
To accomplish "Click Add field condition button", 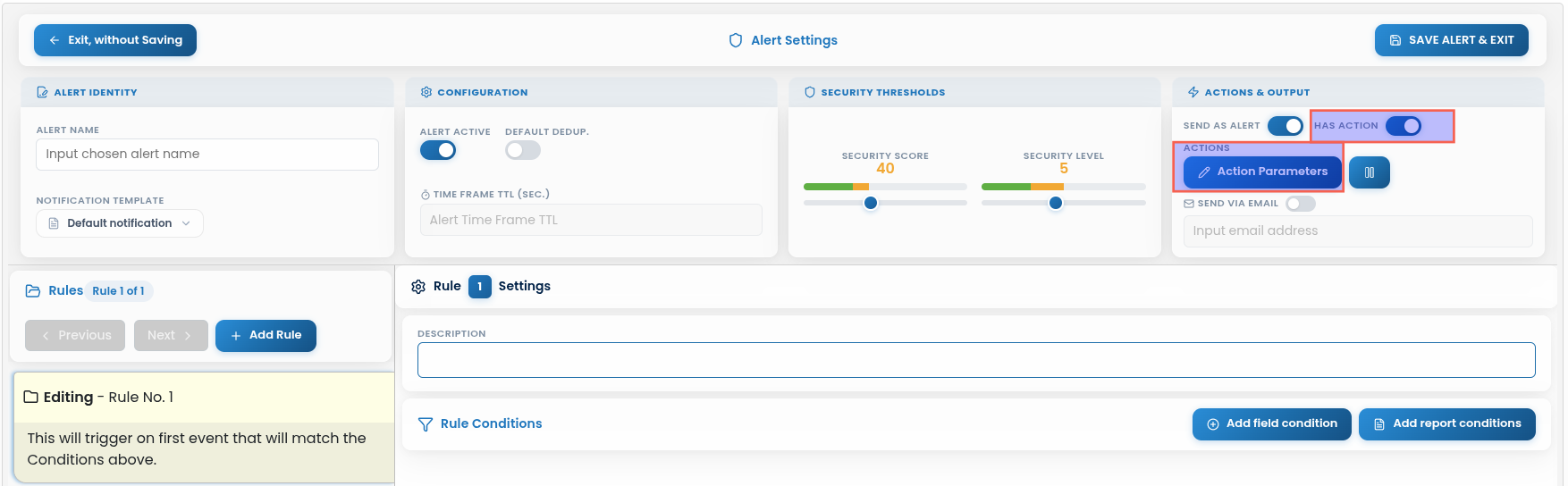I will 1271,424.
